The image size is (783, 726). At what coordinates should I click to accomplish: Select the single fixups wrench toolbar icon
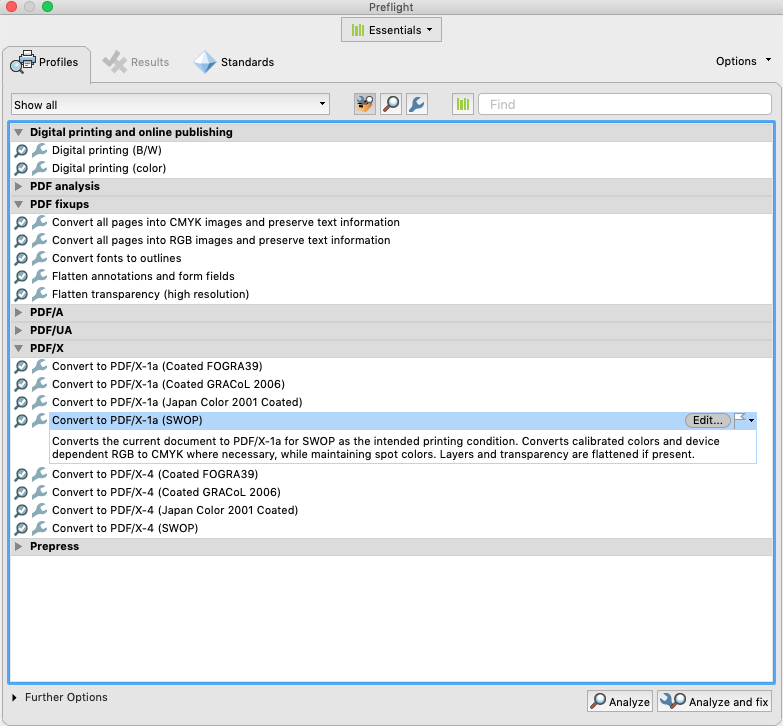[416, 104]
